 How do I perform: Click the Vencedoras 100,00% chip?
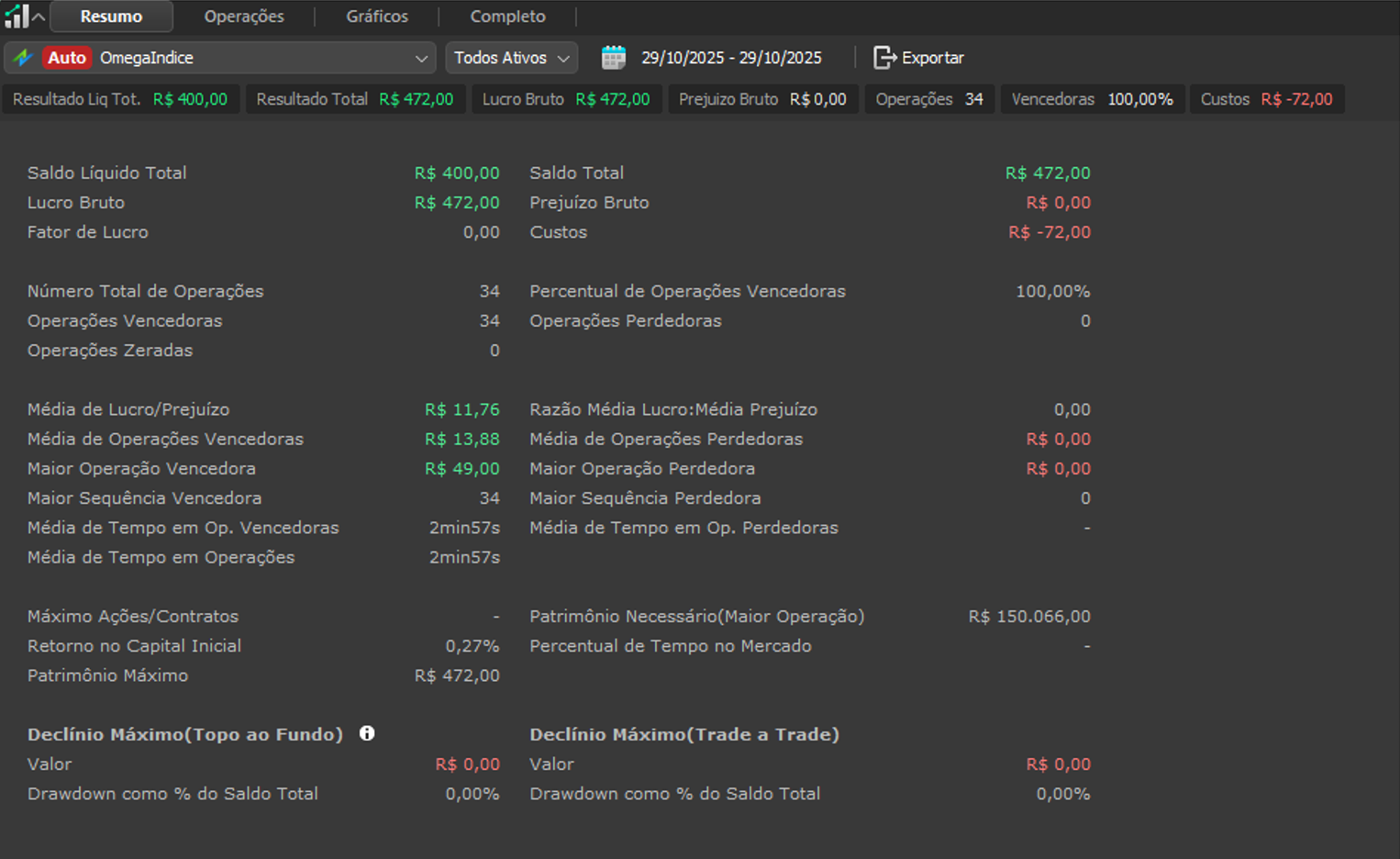tap(1092, 99)
